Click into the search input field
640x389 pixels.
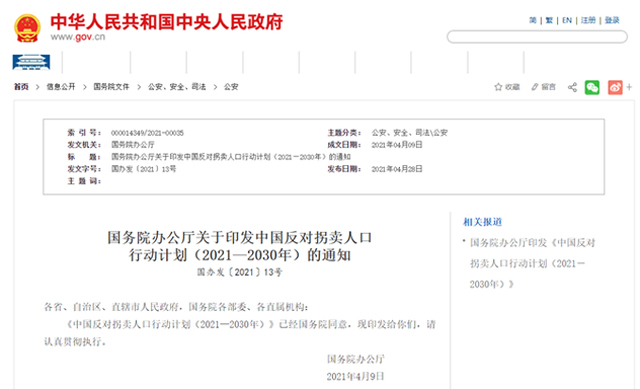537,37
